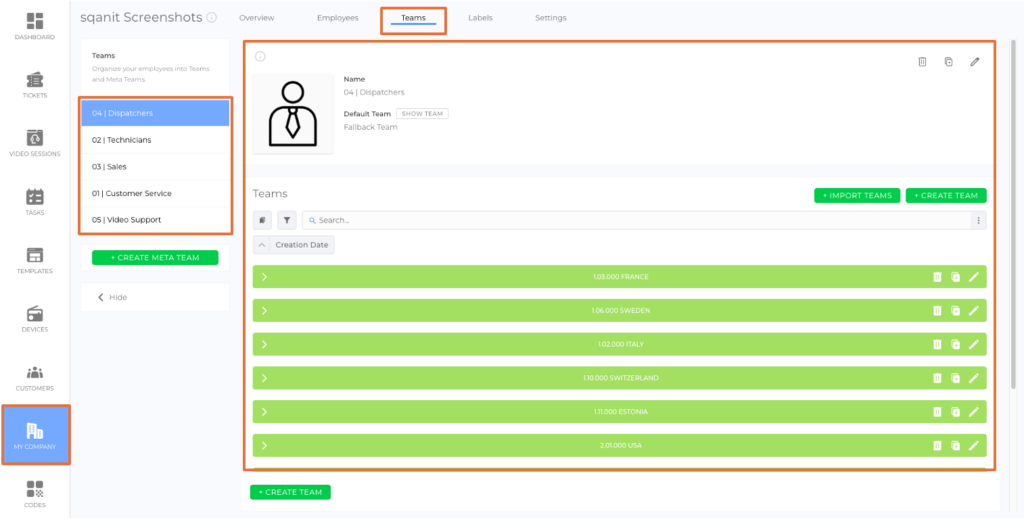Viewport: 1024px width, 526px height.
Task: Open the filter icon in Teams toolbar
Action: pos(287,220)
